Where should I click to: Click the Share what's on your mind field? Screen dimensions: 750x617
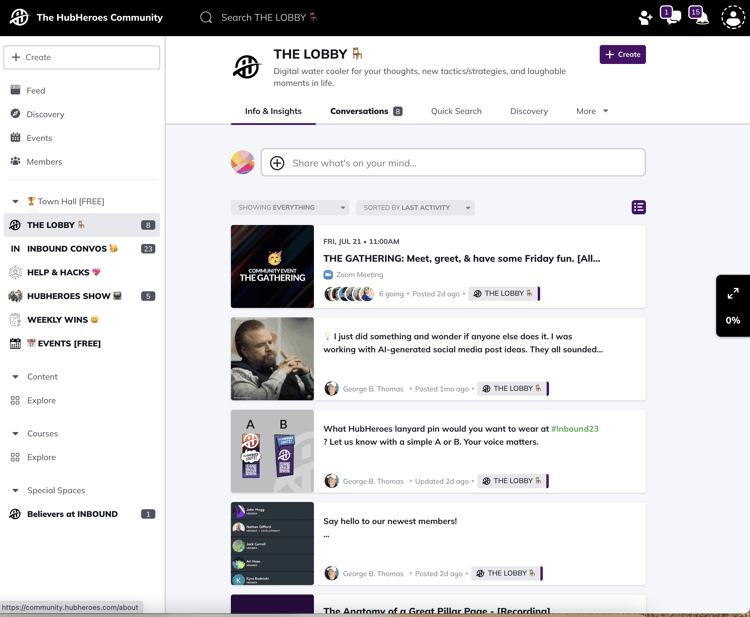[453, 162]
